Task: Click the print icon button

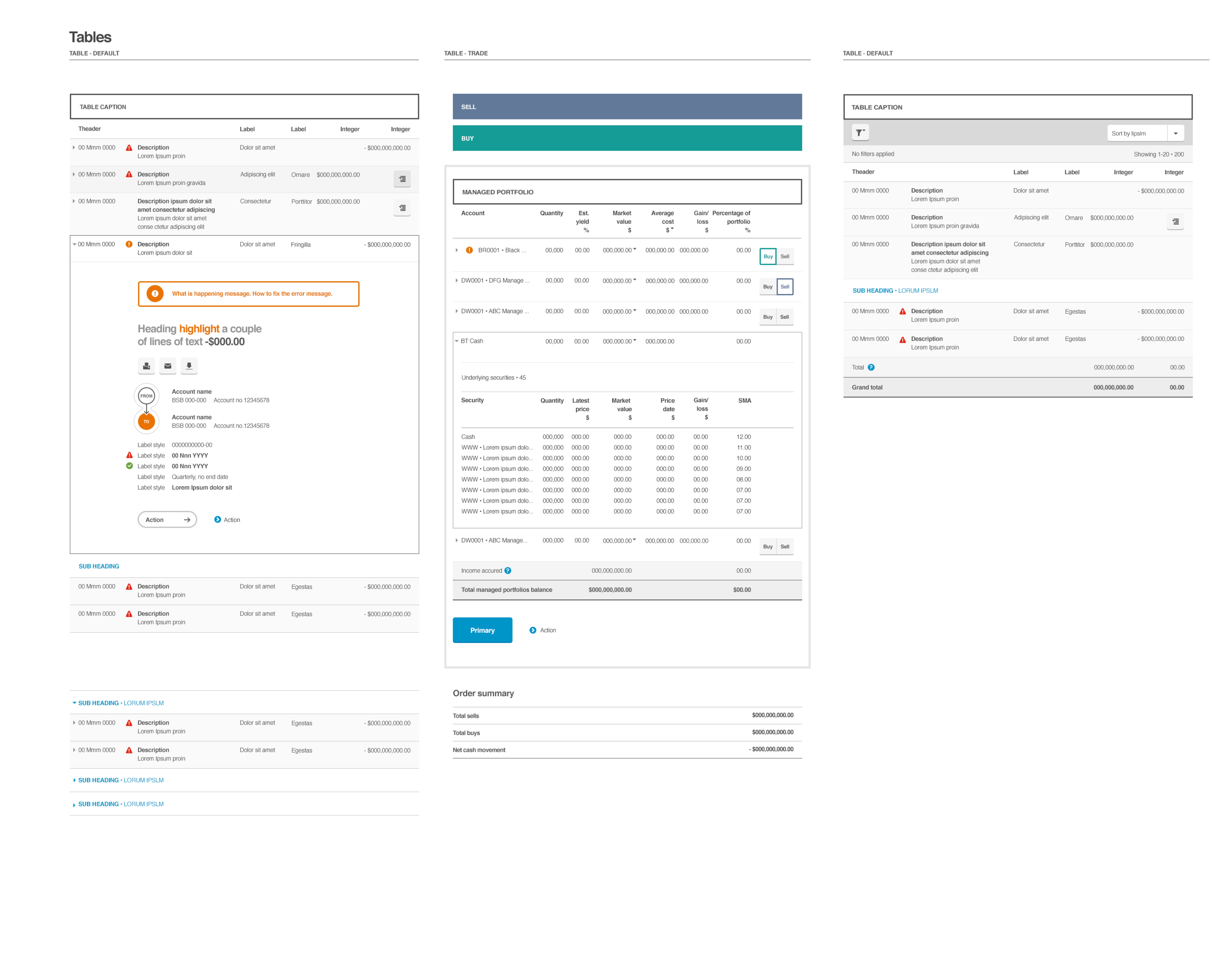Action: (x=146, y=366)
